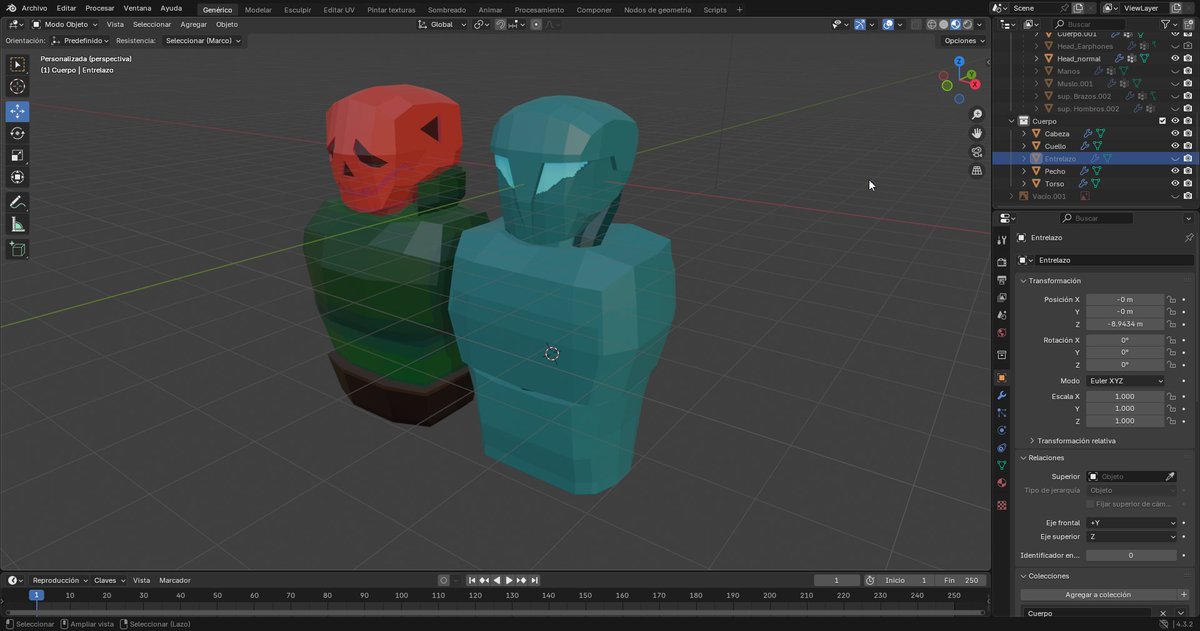Viewport: 1200px width, 631px height.
Task: Open the Agregar menu in viewport header
Action: click(193, 24)
